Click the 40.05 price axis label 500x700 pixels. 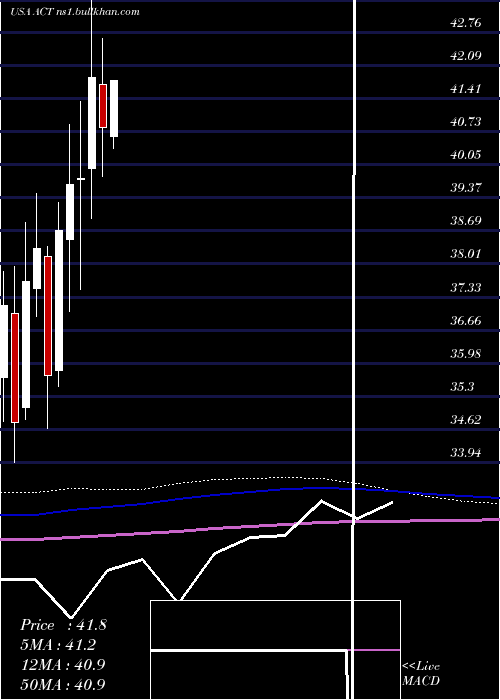466,155
